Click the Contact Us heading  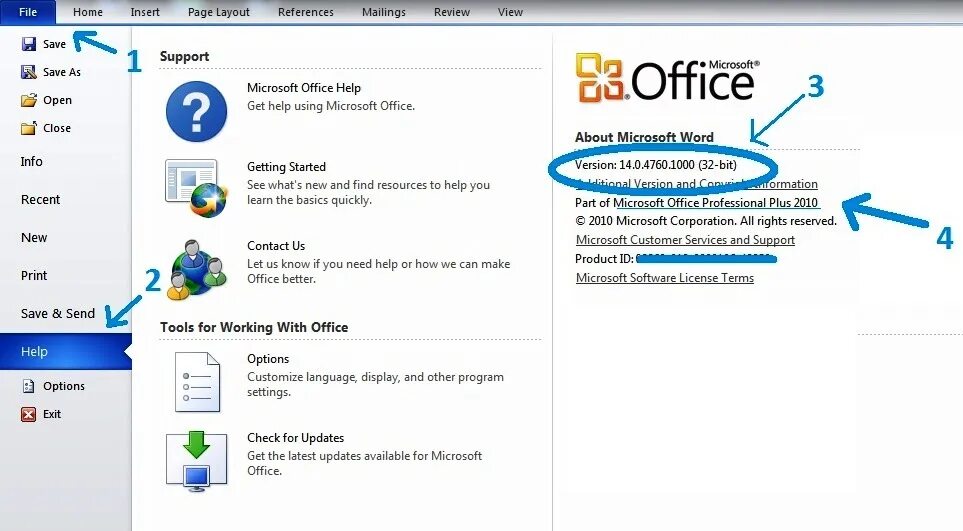tap(276, 246)
